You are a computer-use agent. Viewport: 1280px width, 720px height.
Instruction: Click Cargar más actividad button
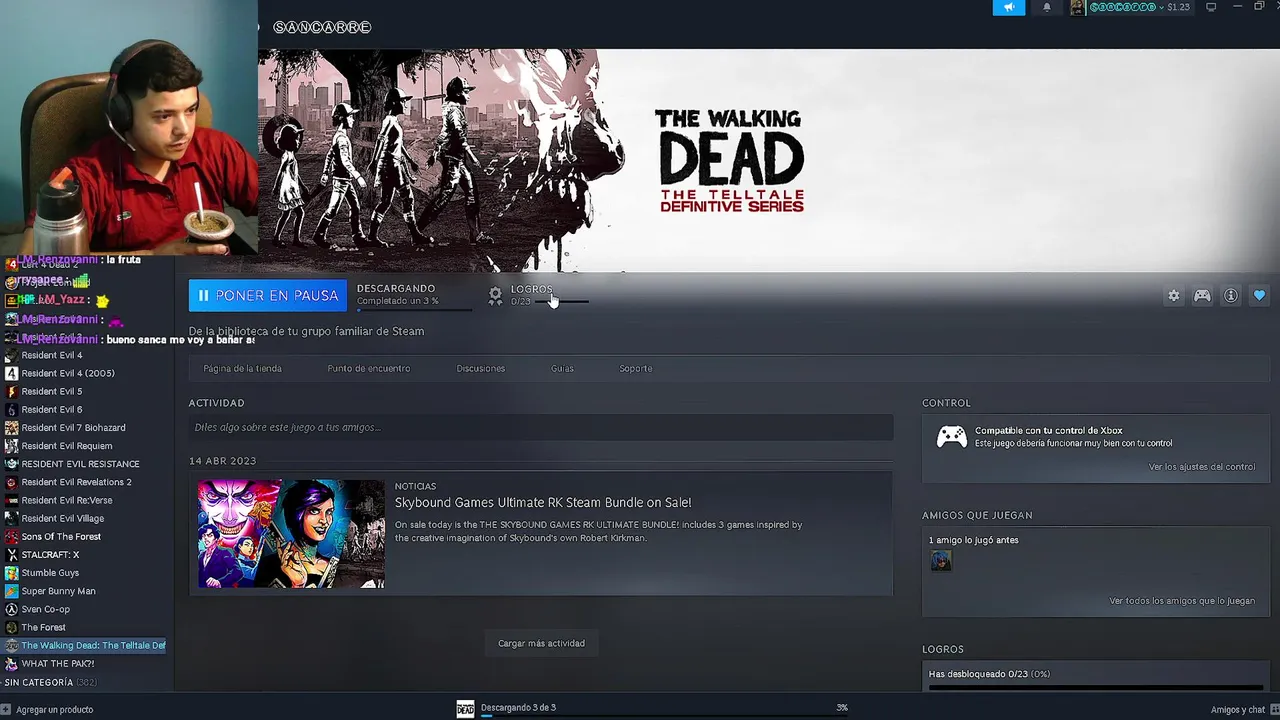pos(541,643)
